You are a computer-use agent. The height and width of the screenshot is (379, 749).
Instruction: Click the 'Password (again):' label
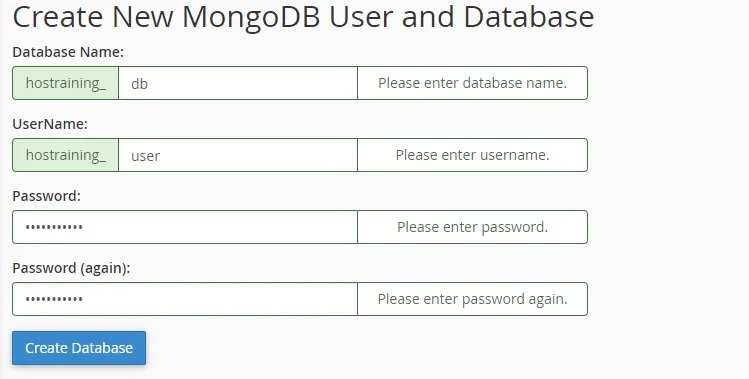71,268
